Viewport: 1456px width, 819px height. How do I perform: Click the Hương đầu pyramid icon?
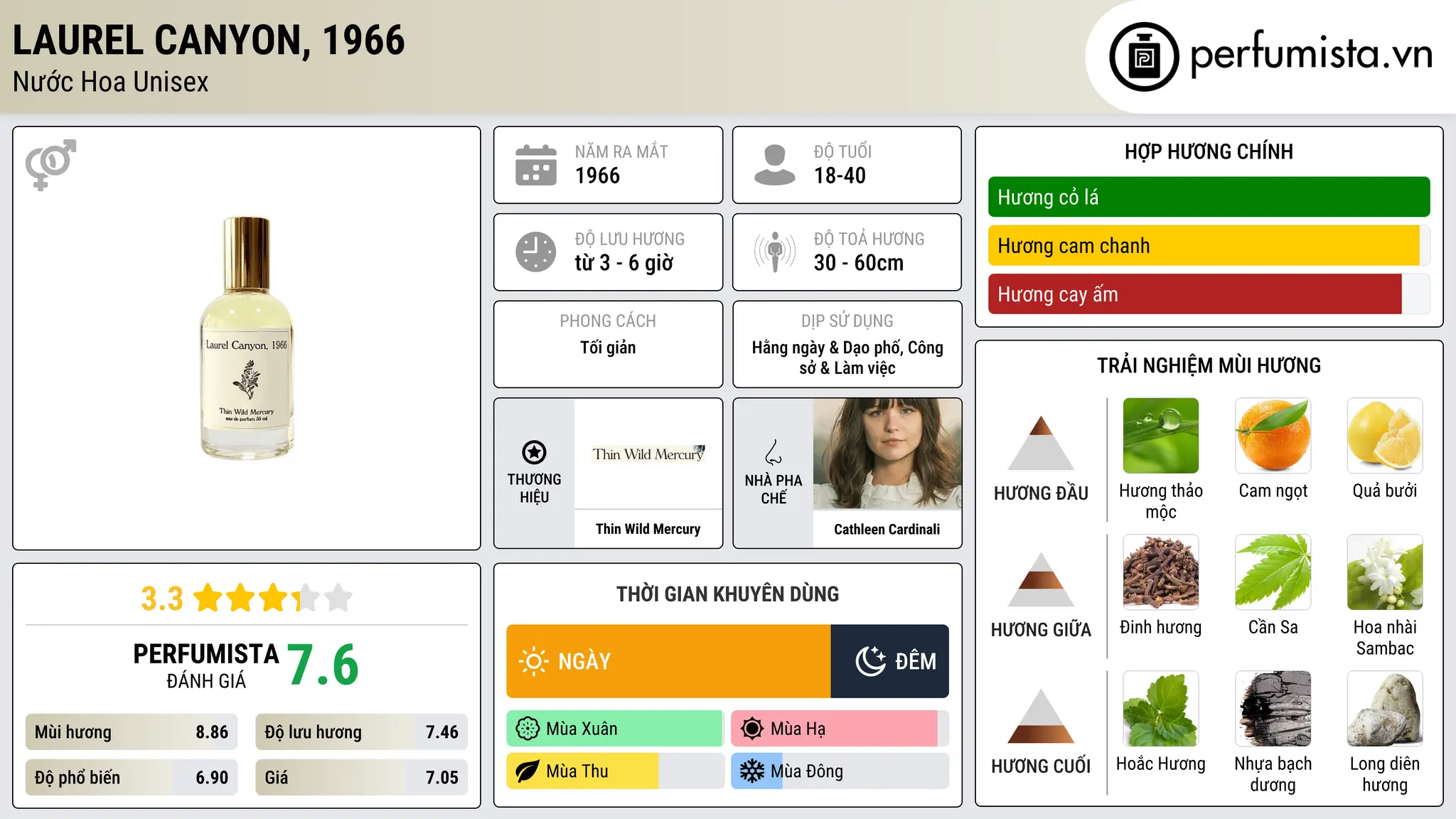1042,443
